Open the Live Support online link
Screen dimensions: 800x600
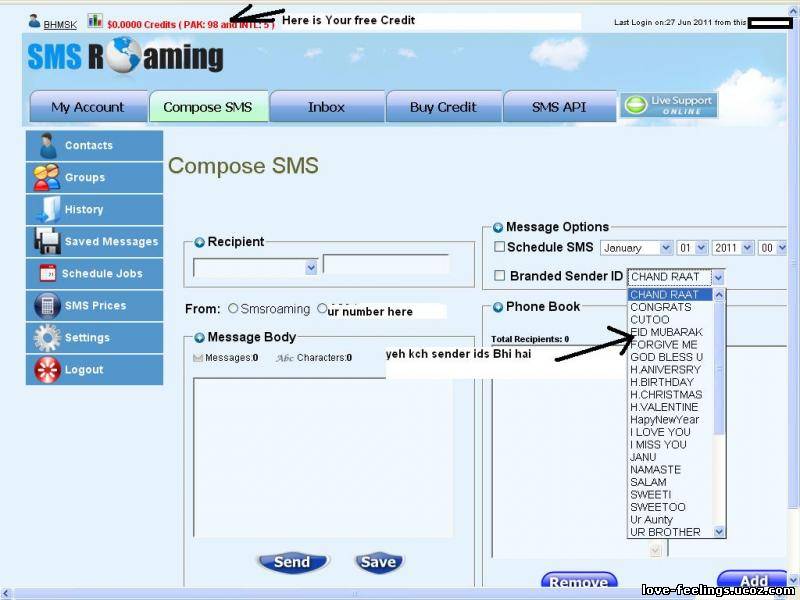[669, 105]
